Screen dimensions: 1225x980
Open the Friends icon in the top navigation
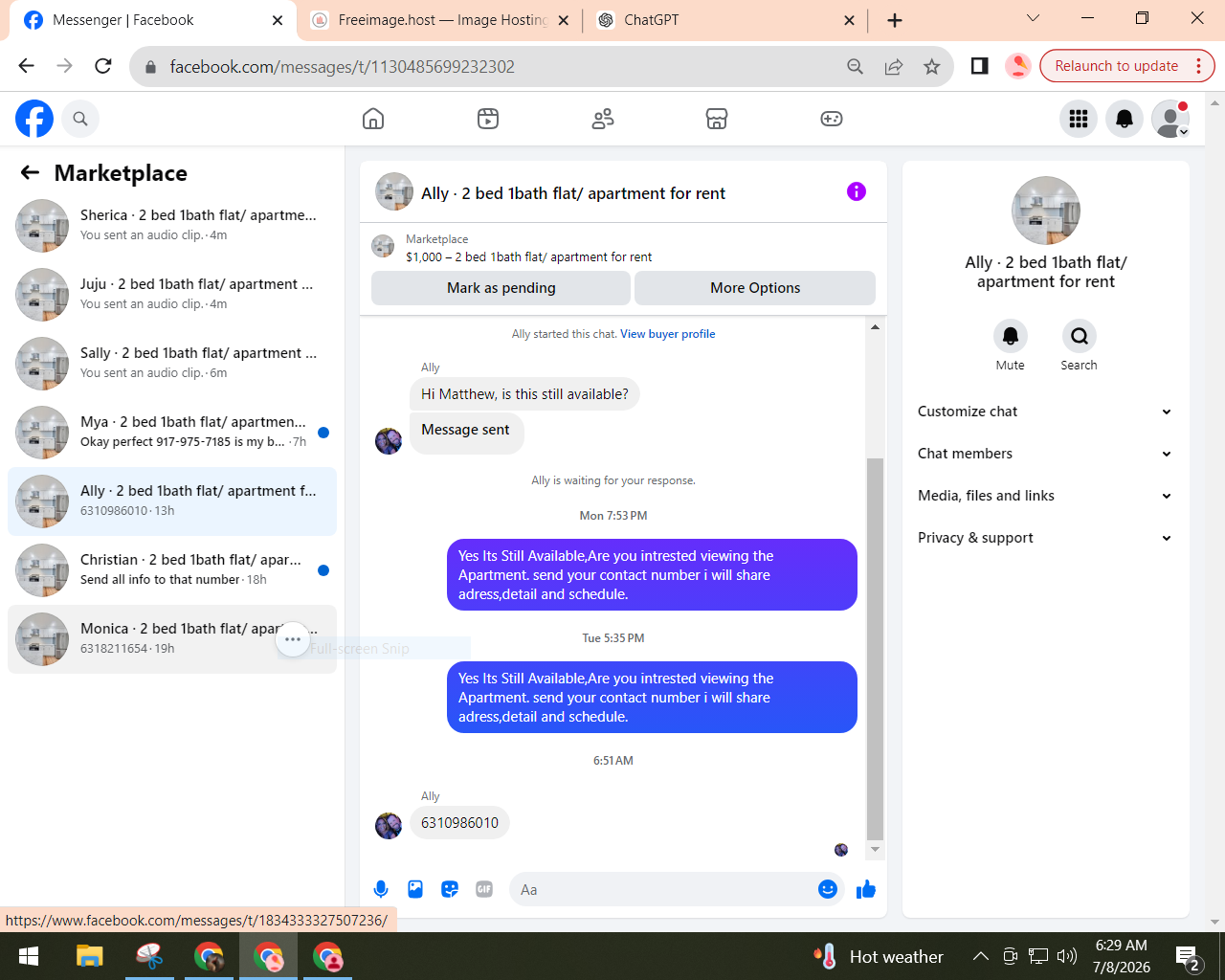(603, 119)
